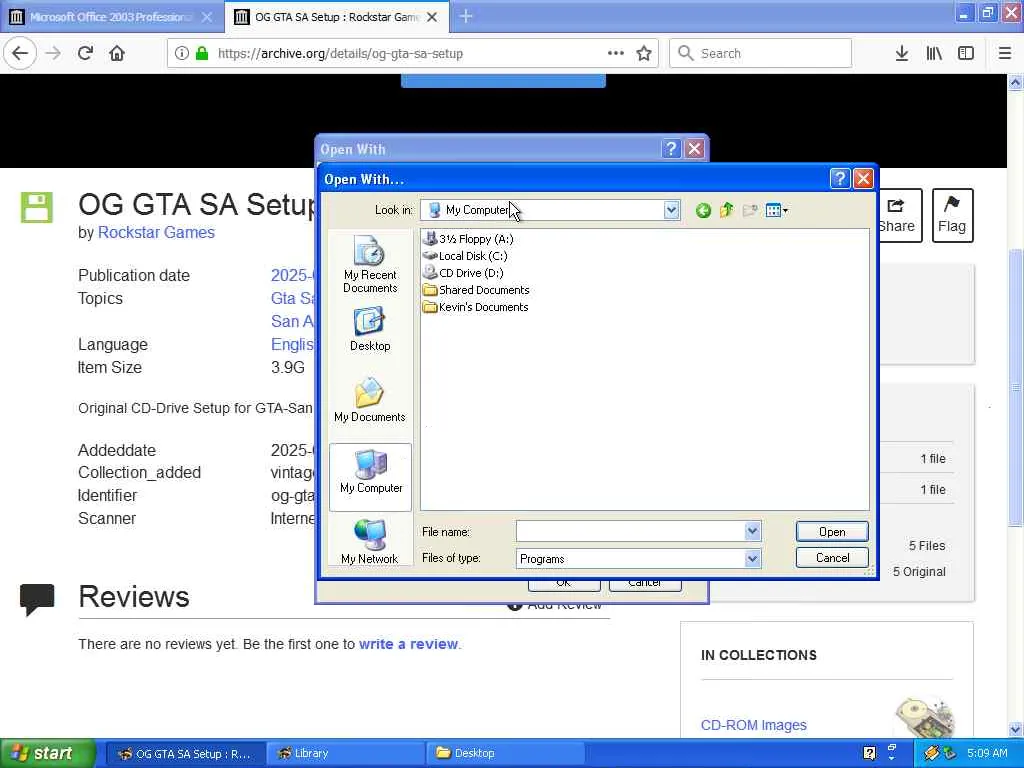1024x768 pixels.
Task: Open the Library taskbar item
Action: 346,753
